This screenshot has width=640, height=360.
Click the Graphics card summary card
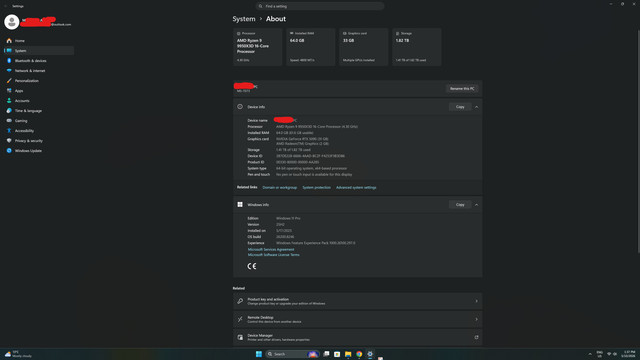pyautogui.click(x=364, y=47)
